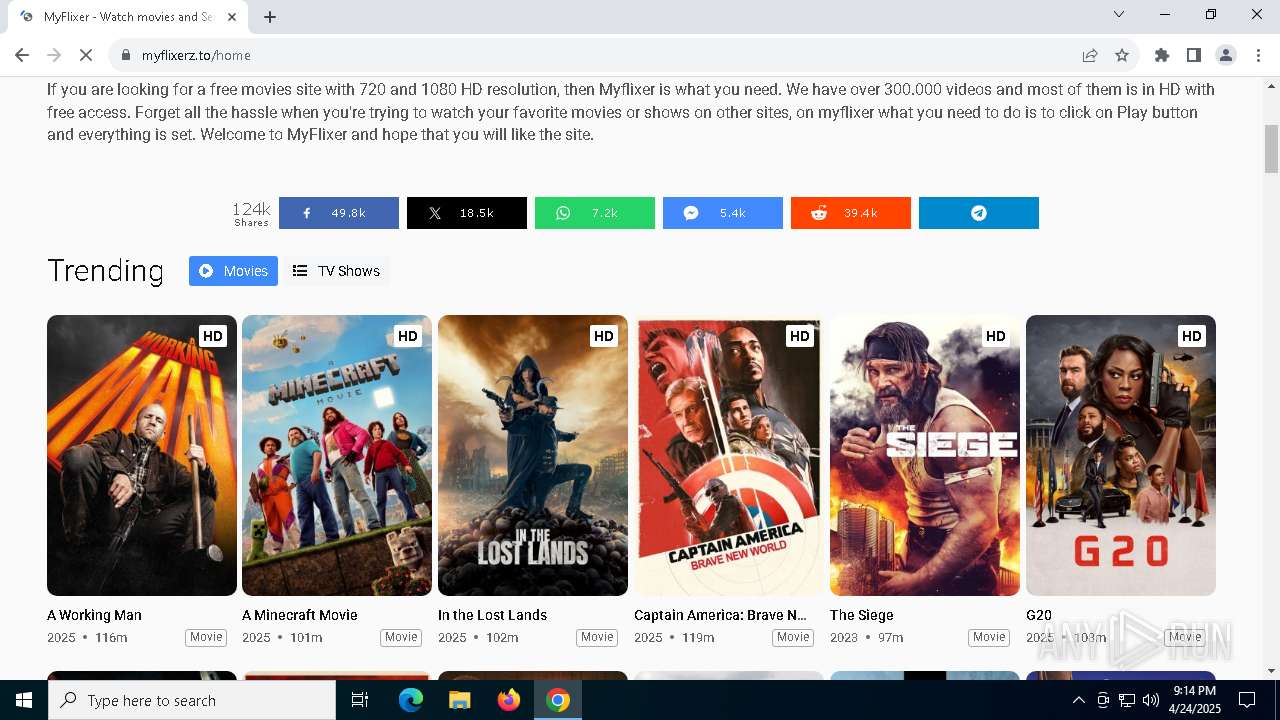Open notification center icon
This screenshot has width=1280, height=720.
tap(1247, 700)
